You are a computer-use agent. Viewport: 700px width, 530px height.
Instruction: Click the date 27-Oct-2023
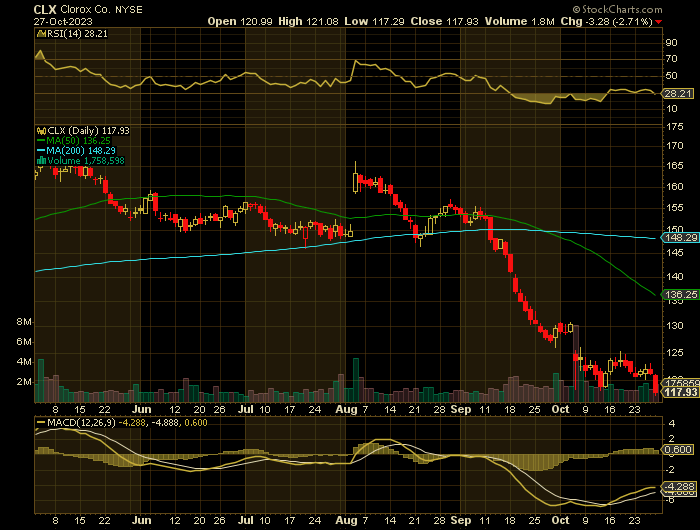[63, 21]
